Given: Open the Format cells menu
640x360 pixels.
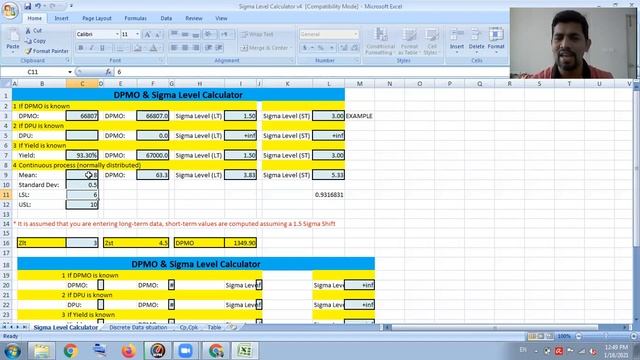Looking at the screenshot, I should pyautogui.click(x=496, y=40).
